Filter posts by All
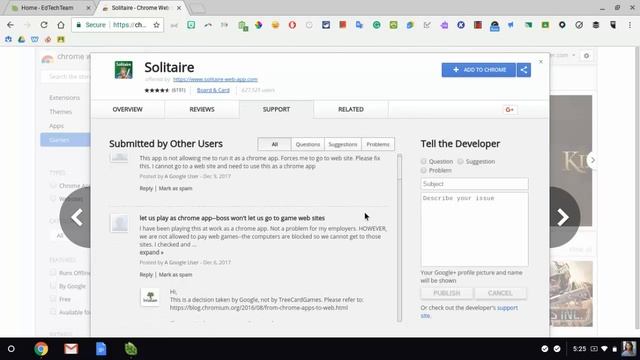The image size is (640, 360). (x=275, y=144)
